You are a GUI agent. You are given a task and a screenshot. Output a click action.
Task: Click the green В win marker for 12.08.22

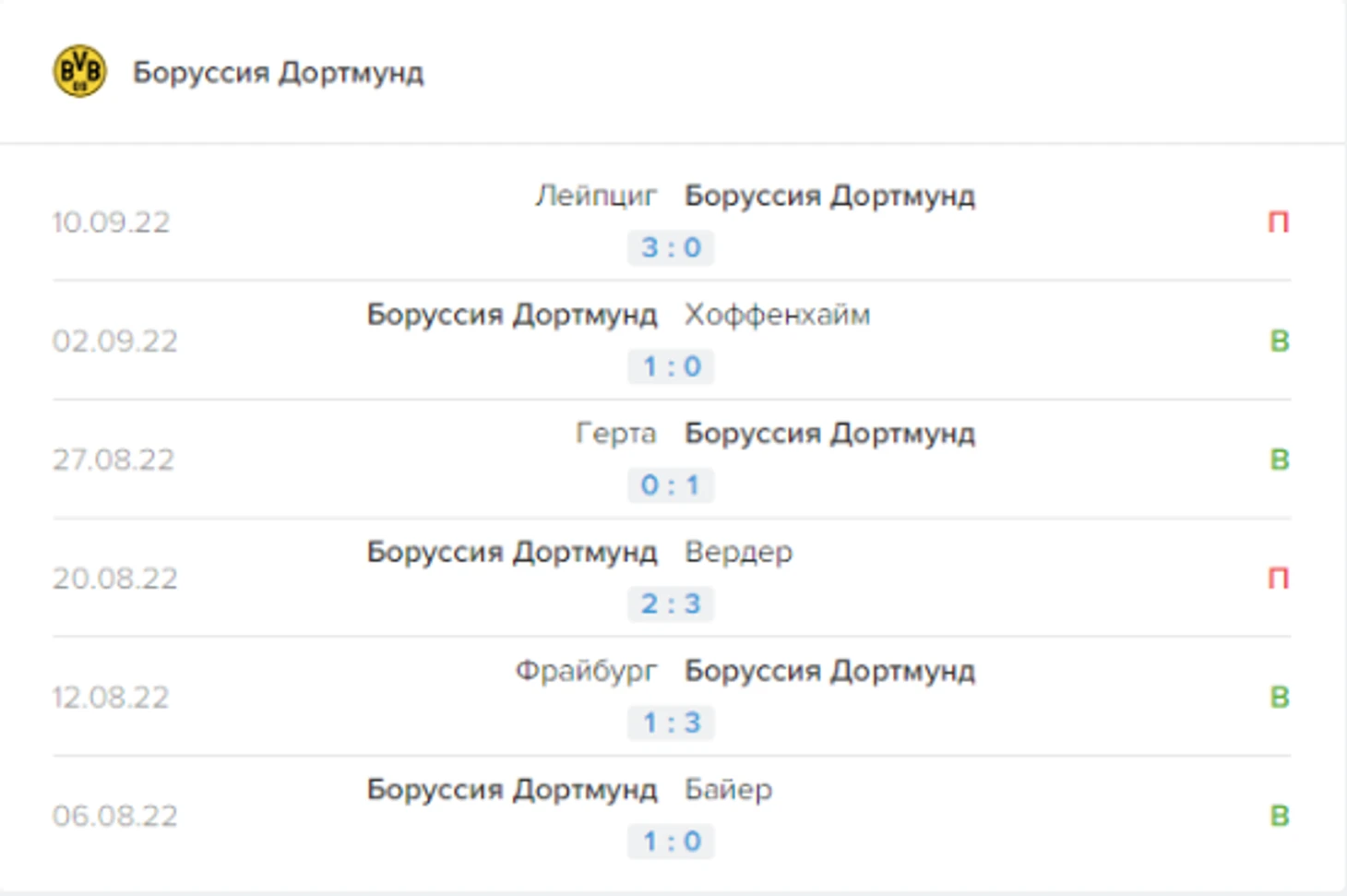coord(1279,698)
